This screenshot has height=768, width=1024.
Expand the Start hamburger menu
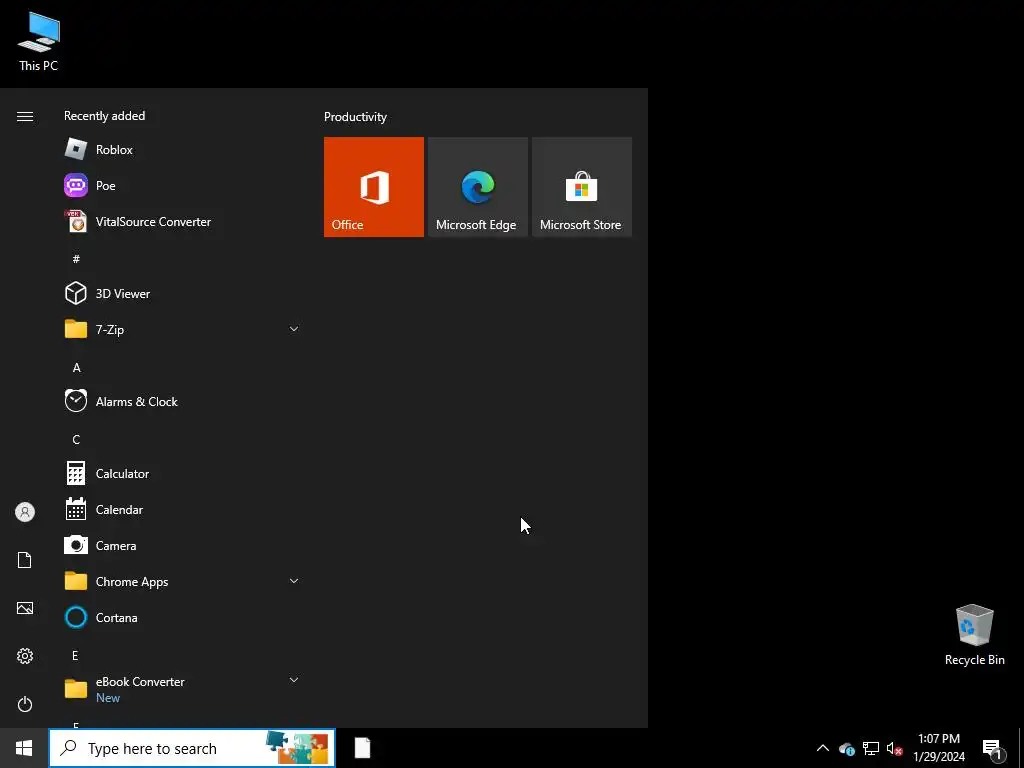point(25,116)
